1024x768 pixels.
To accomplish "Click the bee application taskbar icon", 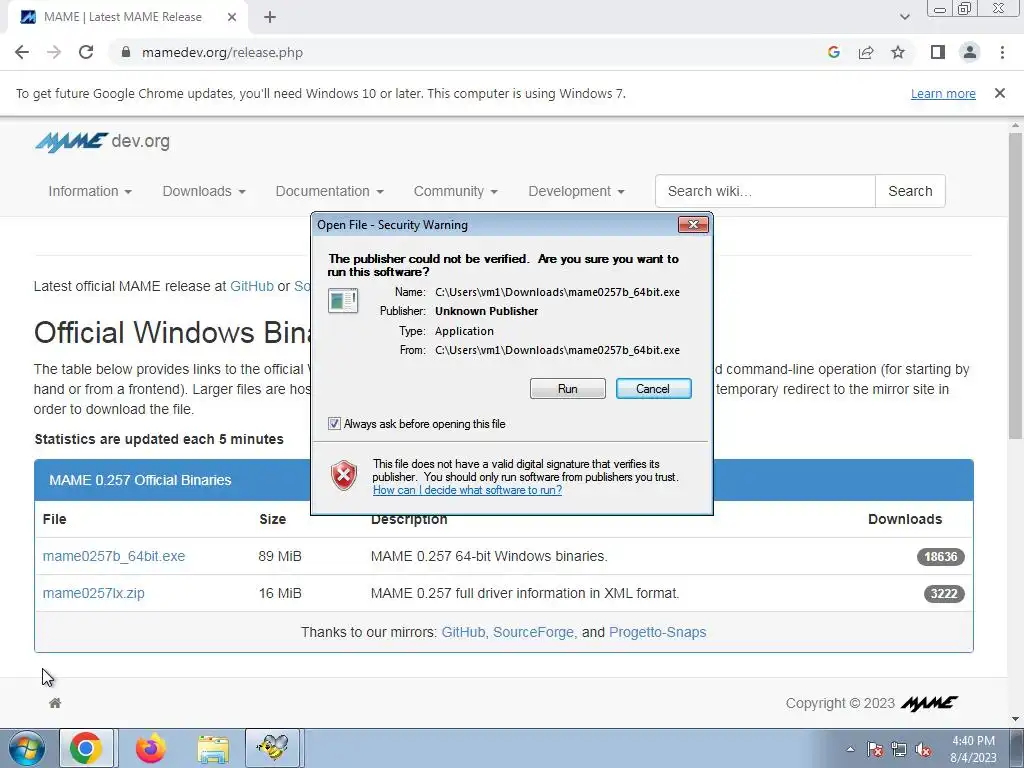I will 272,748.
